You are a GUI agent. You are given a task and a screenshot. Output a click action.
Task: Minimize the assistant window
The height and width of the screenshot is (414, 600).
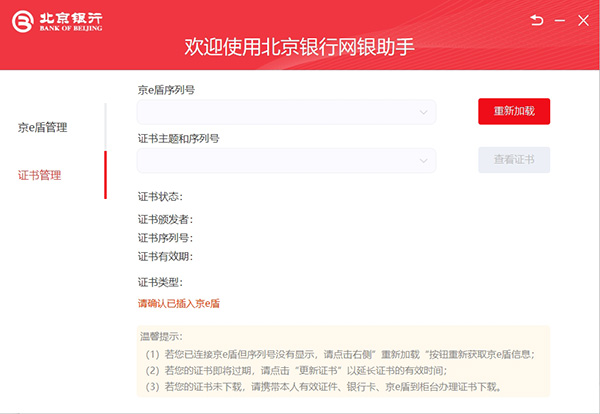tap(560, 20)
